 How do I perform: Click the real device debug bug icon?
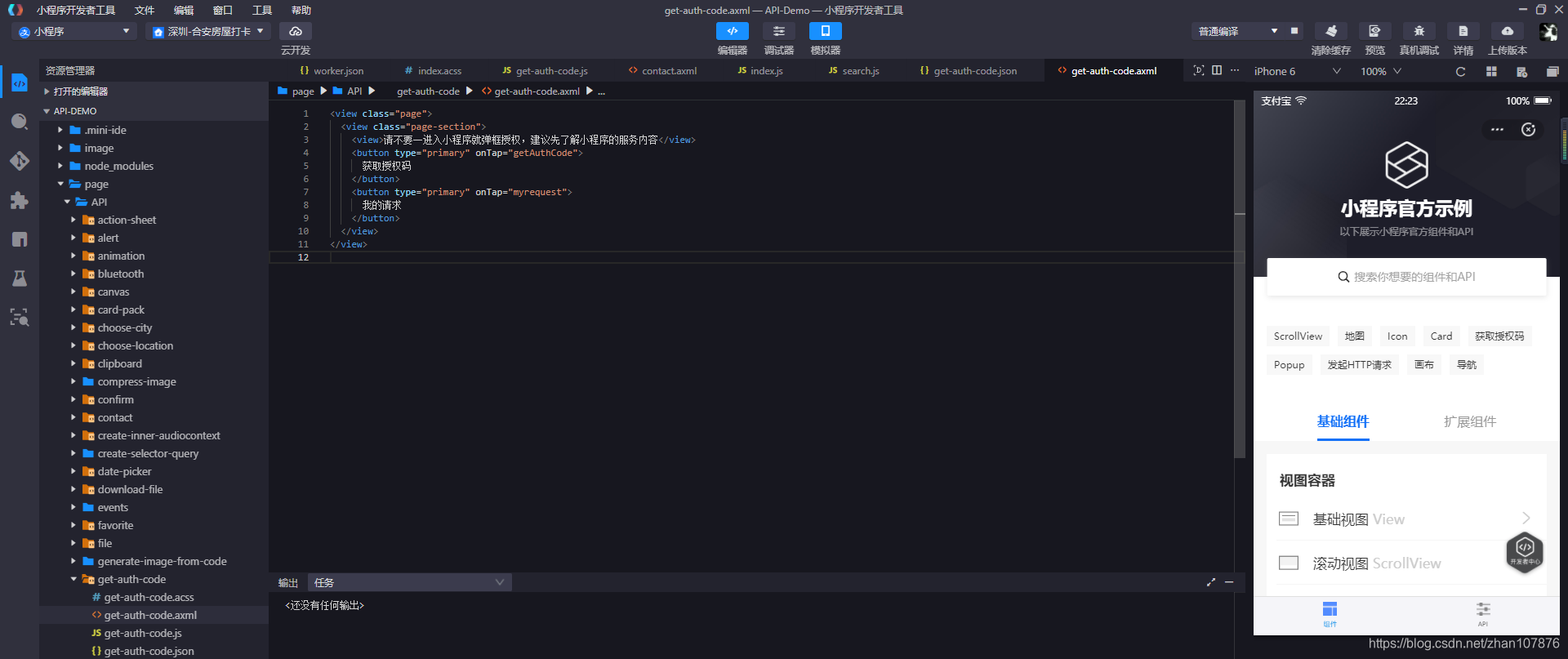coord(1419,31)
